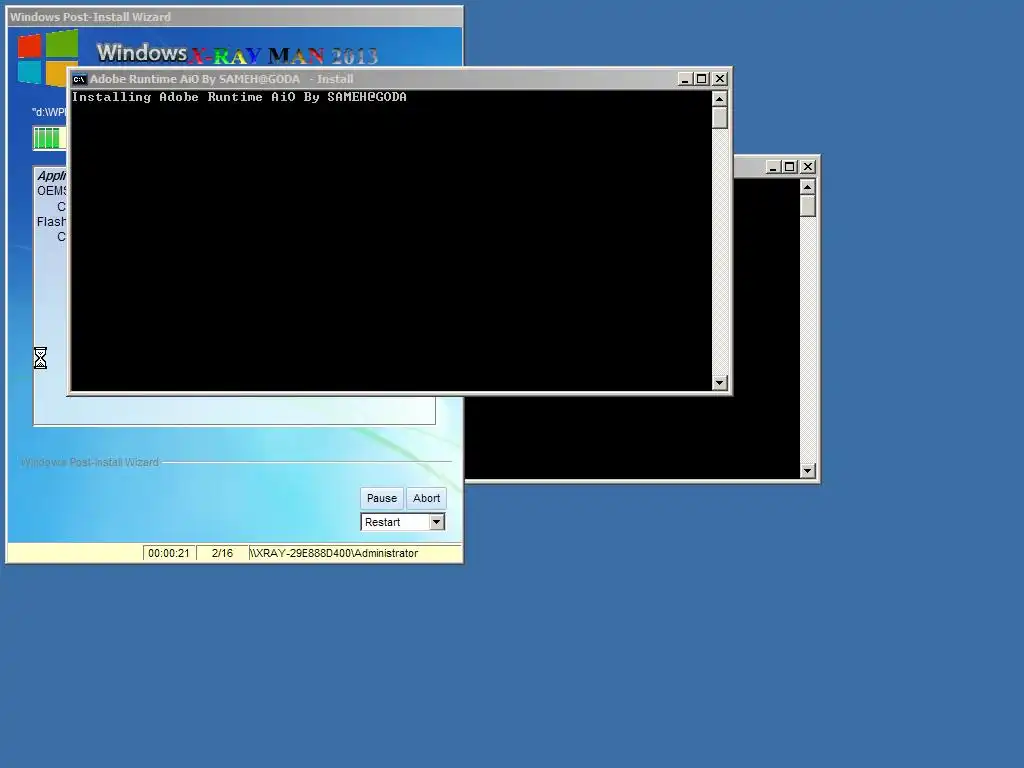Image resolution: width=1024 pixels, height=768 pixels.
Task: Click the Windows logo in wizard header
Action: point(47,59)
